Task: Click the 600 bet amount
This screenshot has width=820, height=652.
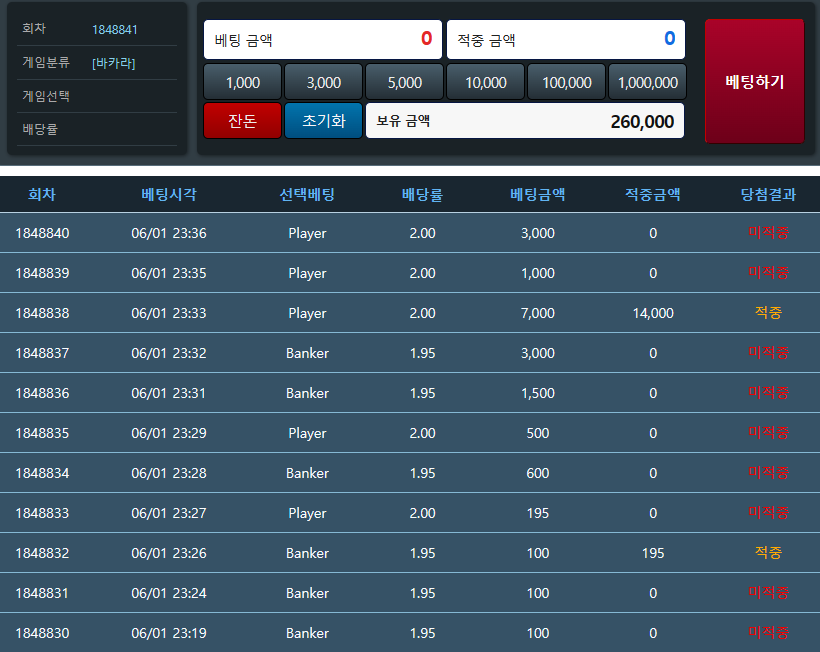Action: point(538,473)
